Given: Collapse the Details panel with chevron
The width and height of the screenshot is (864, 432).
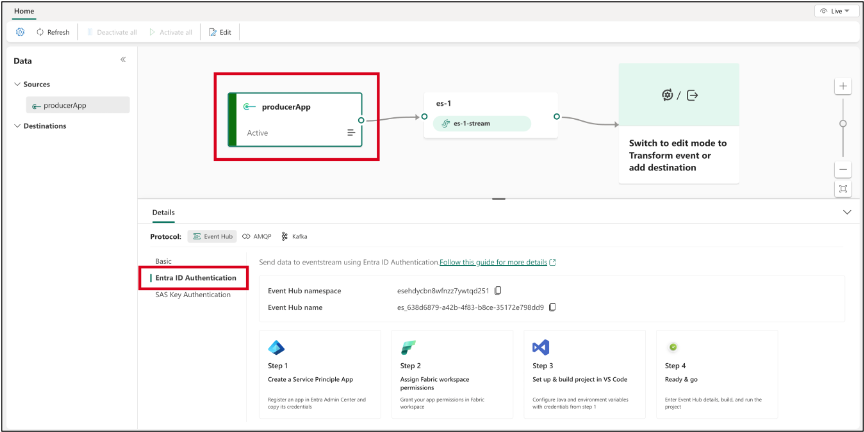Looking at the screenshot, I should 847,212.
